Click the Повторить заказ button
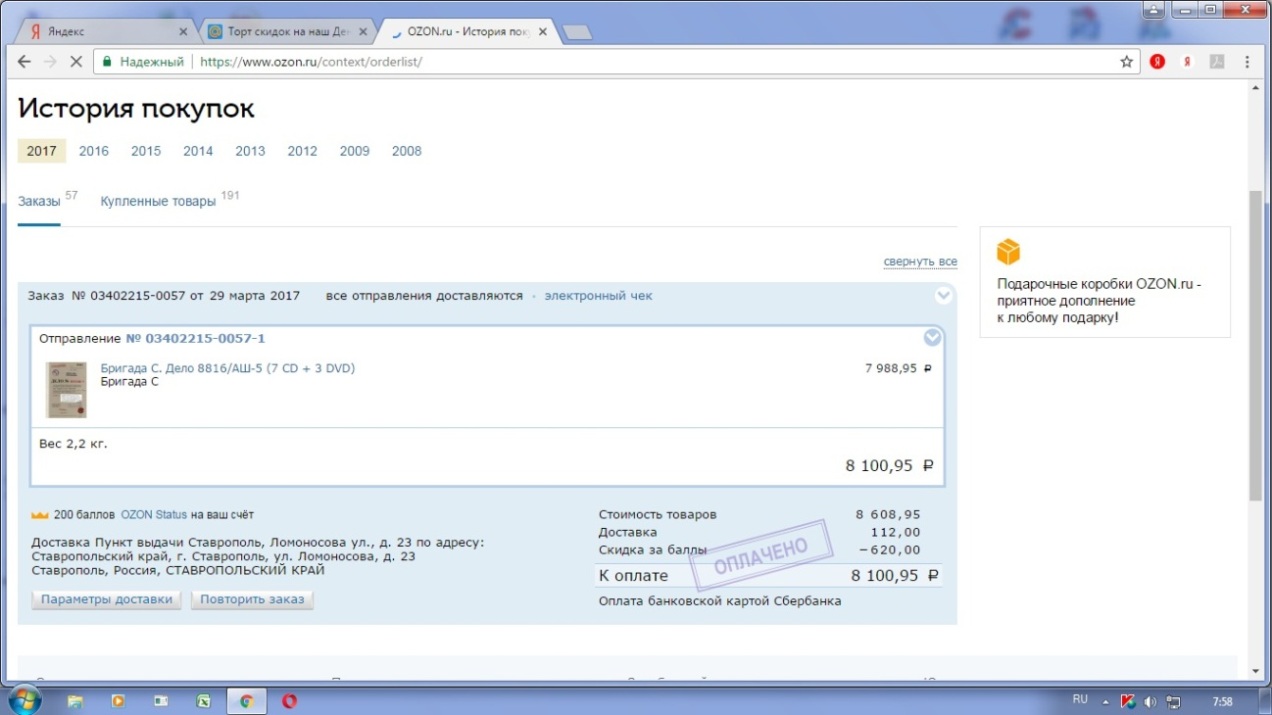The width and height of the screenshot is (1272, 715). (x=252, y=600)
